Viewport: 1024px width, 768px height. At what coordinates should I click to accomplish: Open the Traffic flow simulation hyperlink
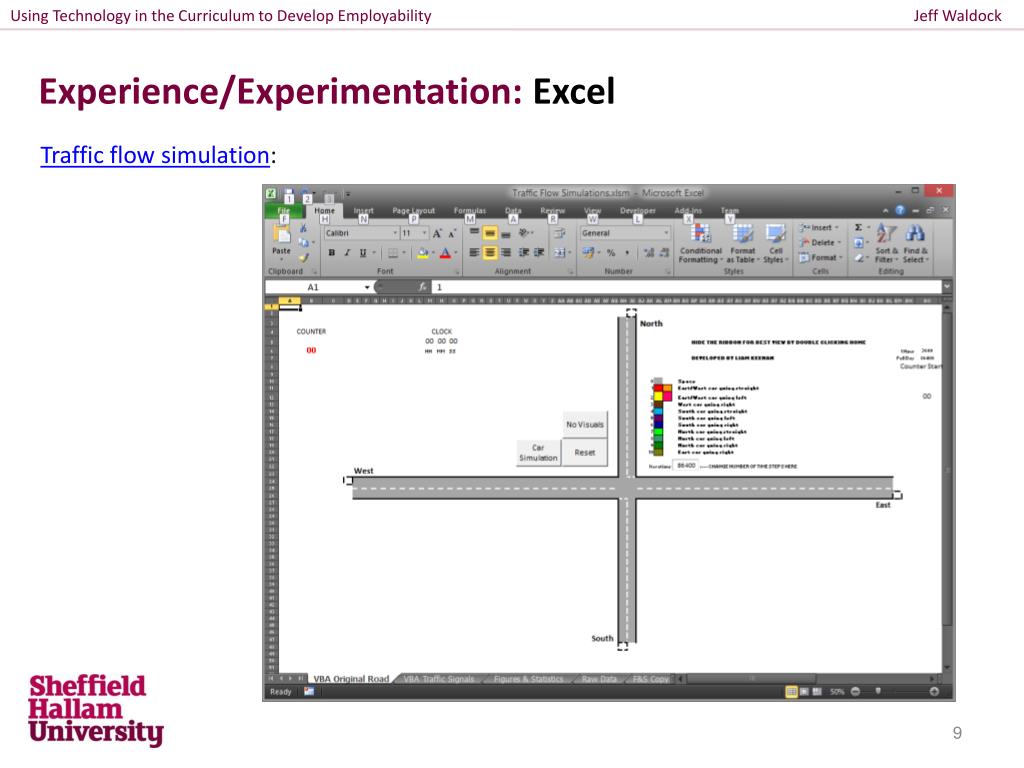click(155, 155)
